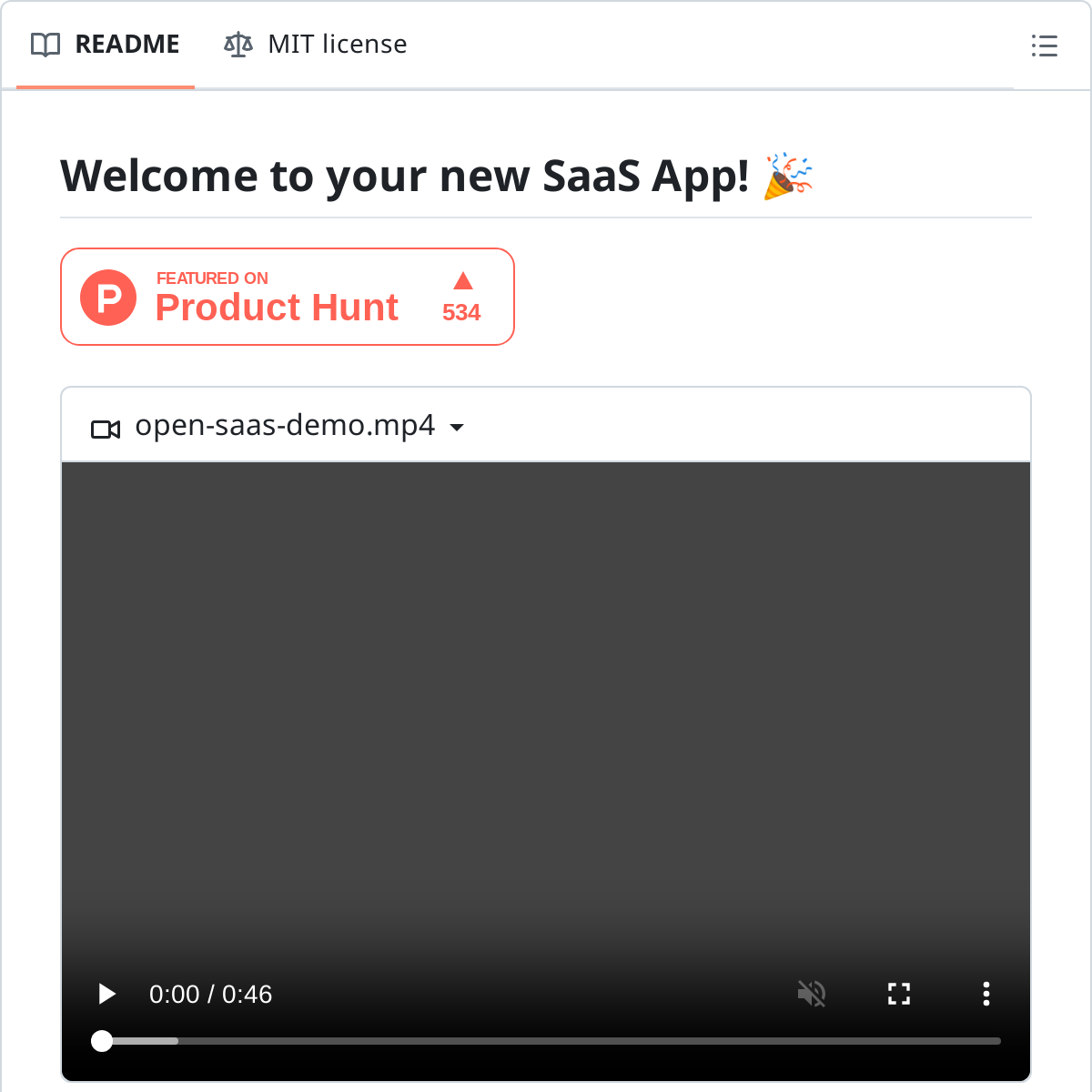Play the open-saas-demo video

[106, 994]
